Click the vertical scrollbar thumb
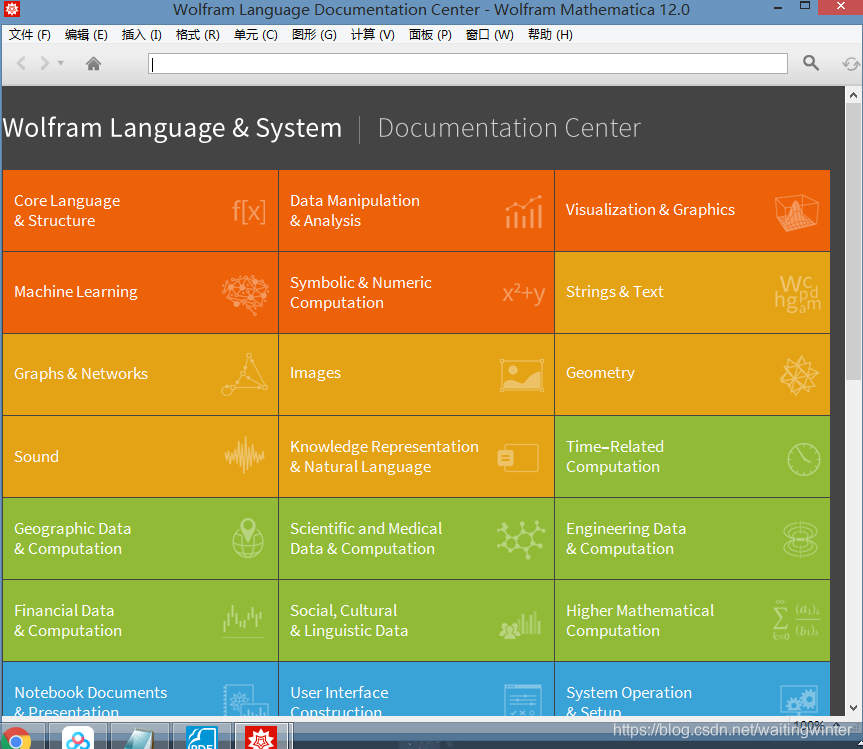The height and width of the screenshot is (749, 863). click(x=853, y=241)
